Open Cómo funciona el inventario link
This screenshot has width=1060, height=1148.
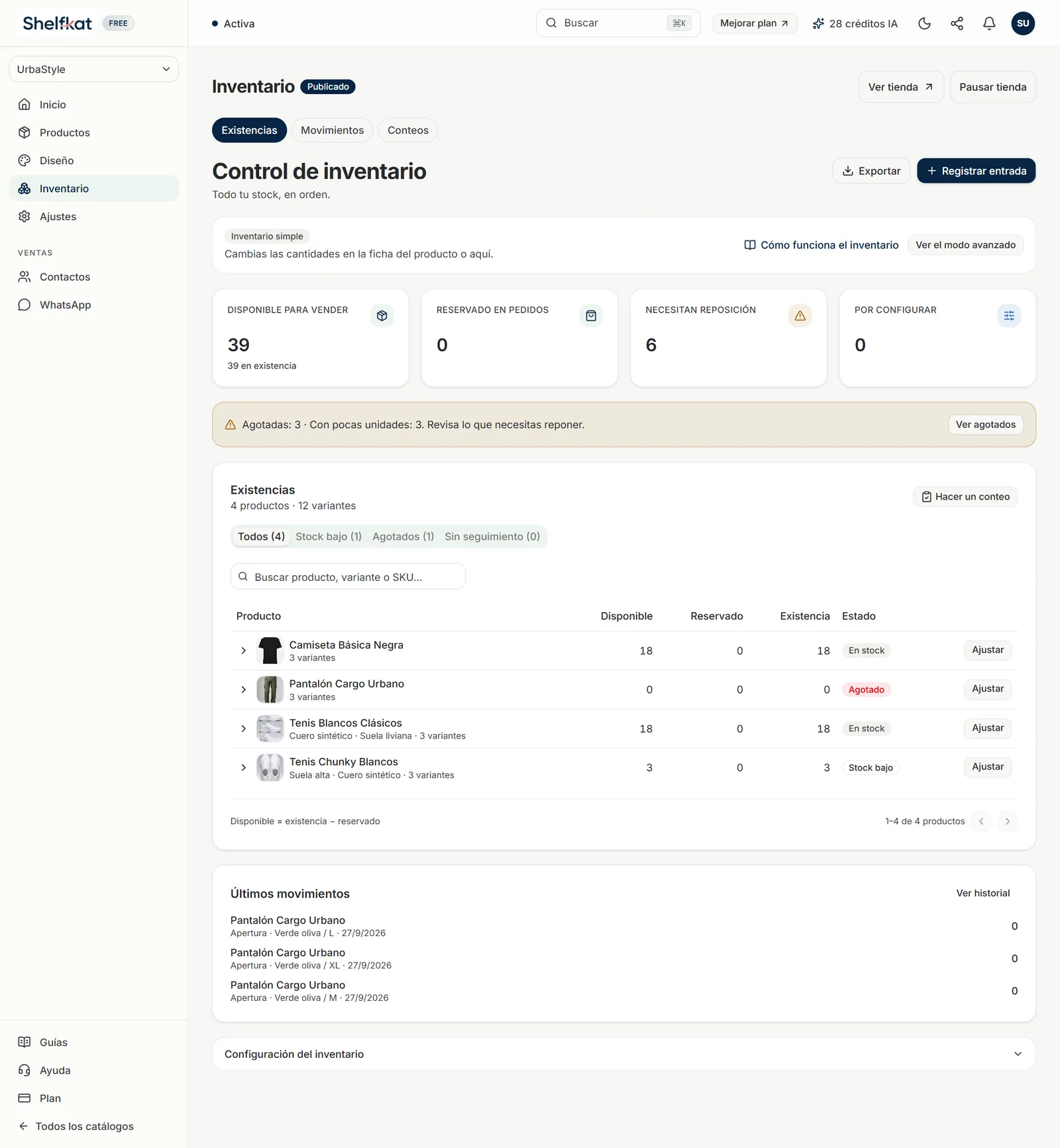[x=821, y=245]
